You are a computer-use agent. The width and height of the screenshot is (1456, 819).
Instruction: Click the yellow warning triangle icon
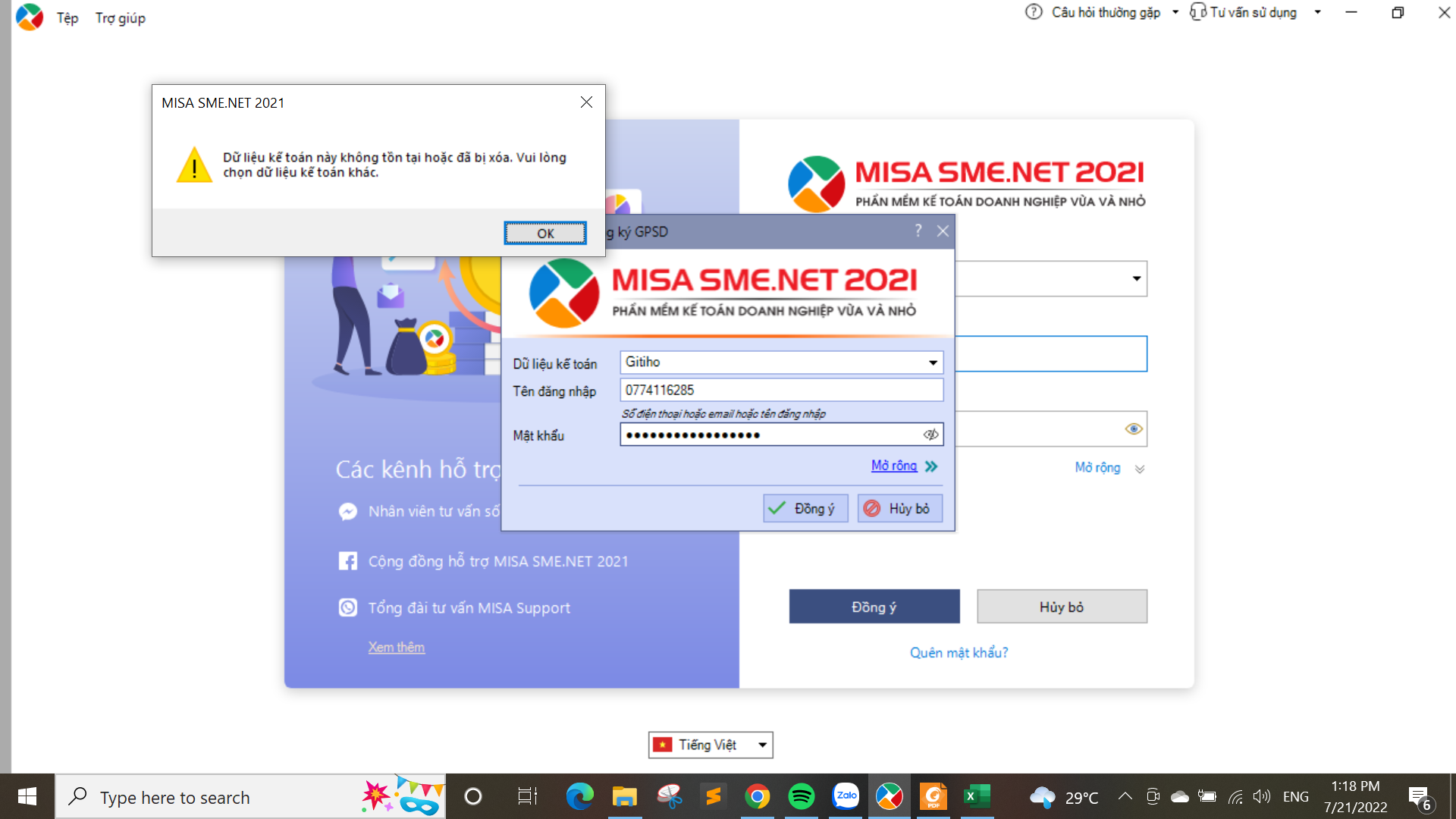pos(194,165)
